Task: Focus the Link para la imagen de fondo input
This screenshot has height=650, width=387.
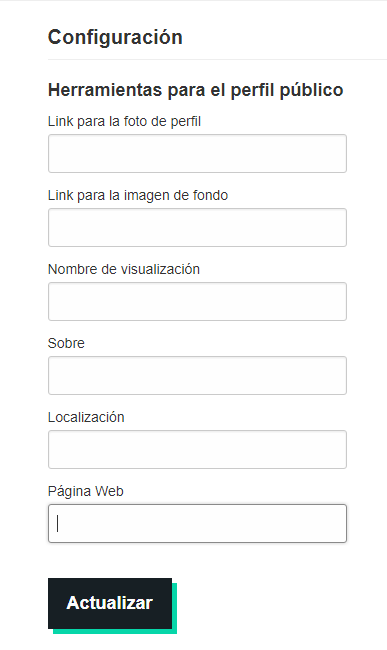Action: pos(197,228)
